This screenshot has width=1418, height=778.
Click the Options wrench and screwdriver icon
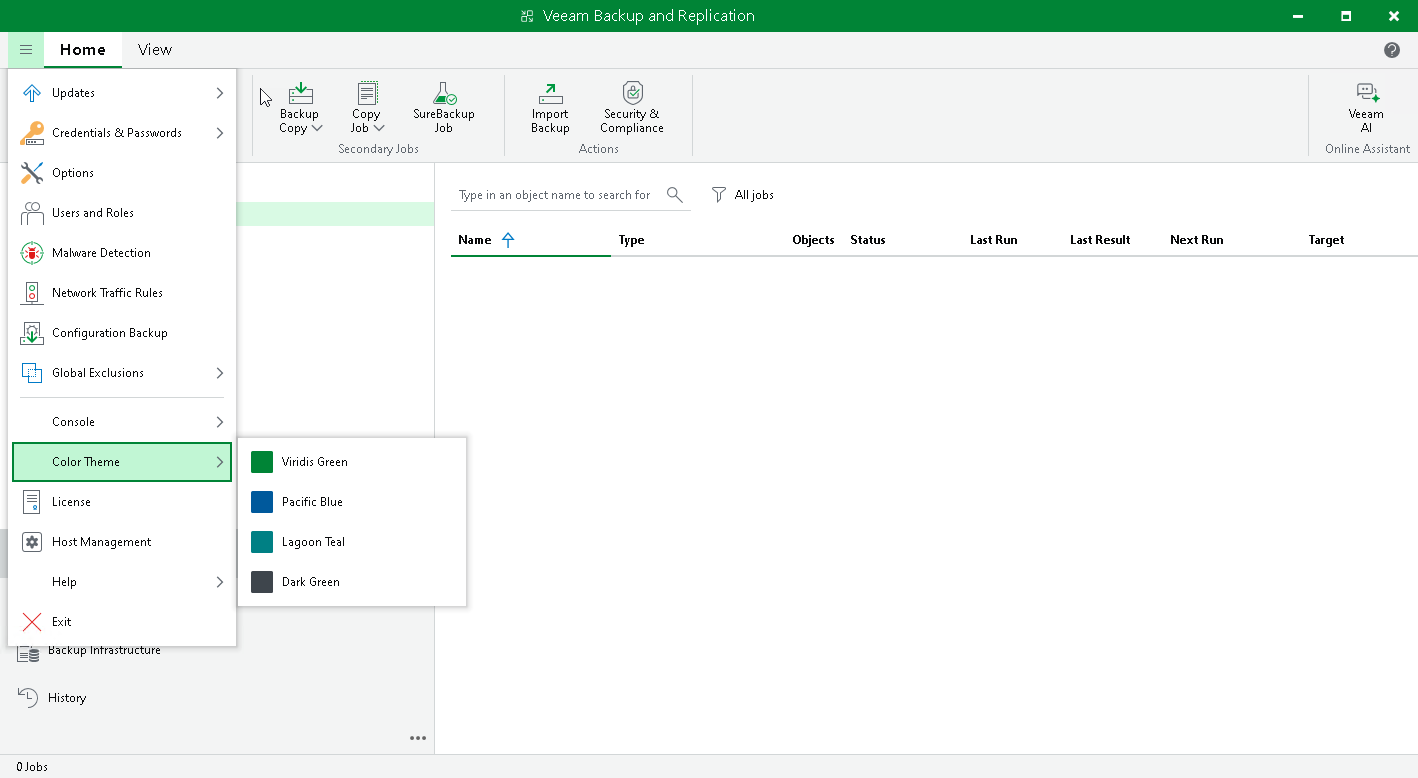point(32,173)
